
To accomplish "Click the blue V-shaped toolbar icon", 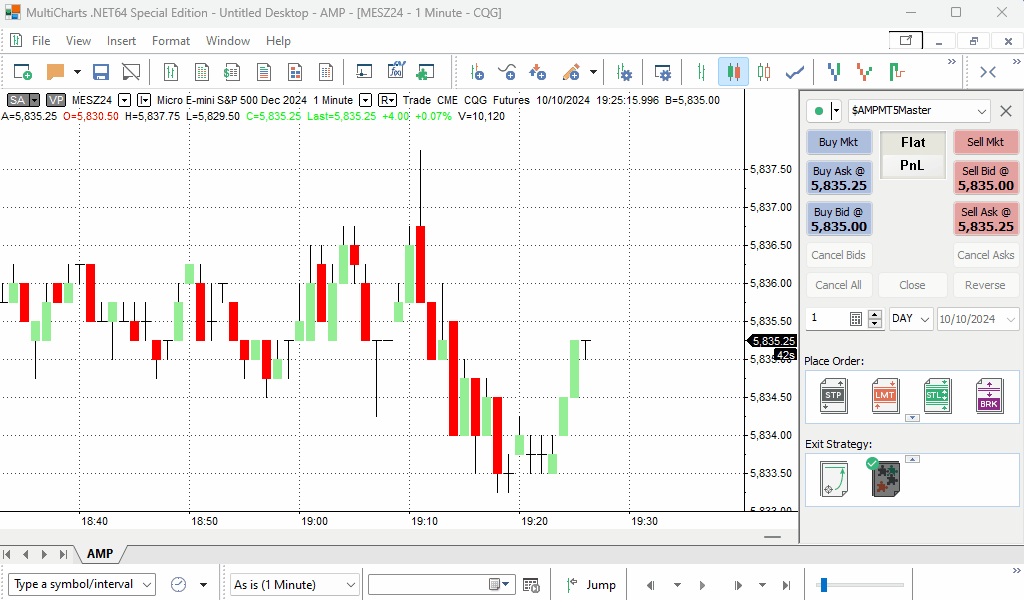I will click(x=834, y=72).
